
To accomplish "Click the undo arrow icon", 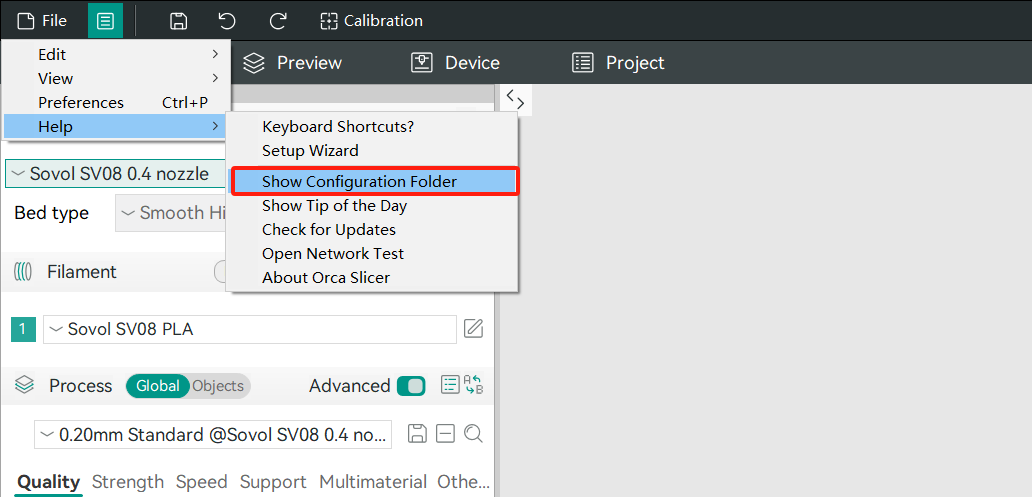I will click(227, 21).
